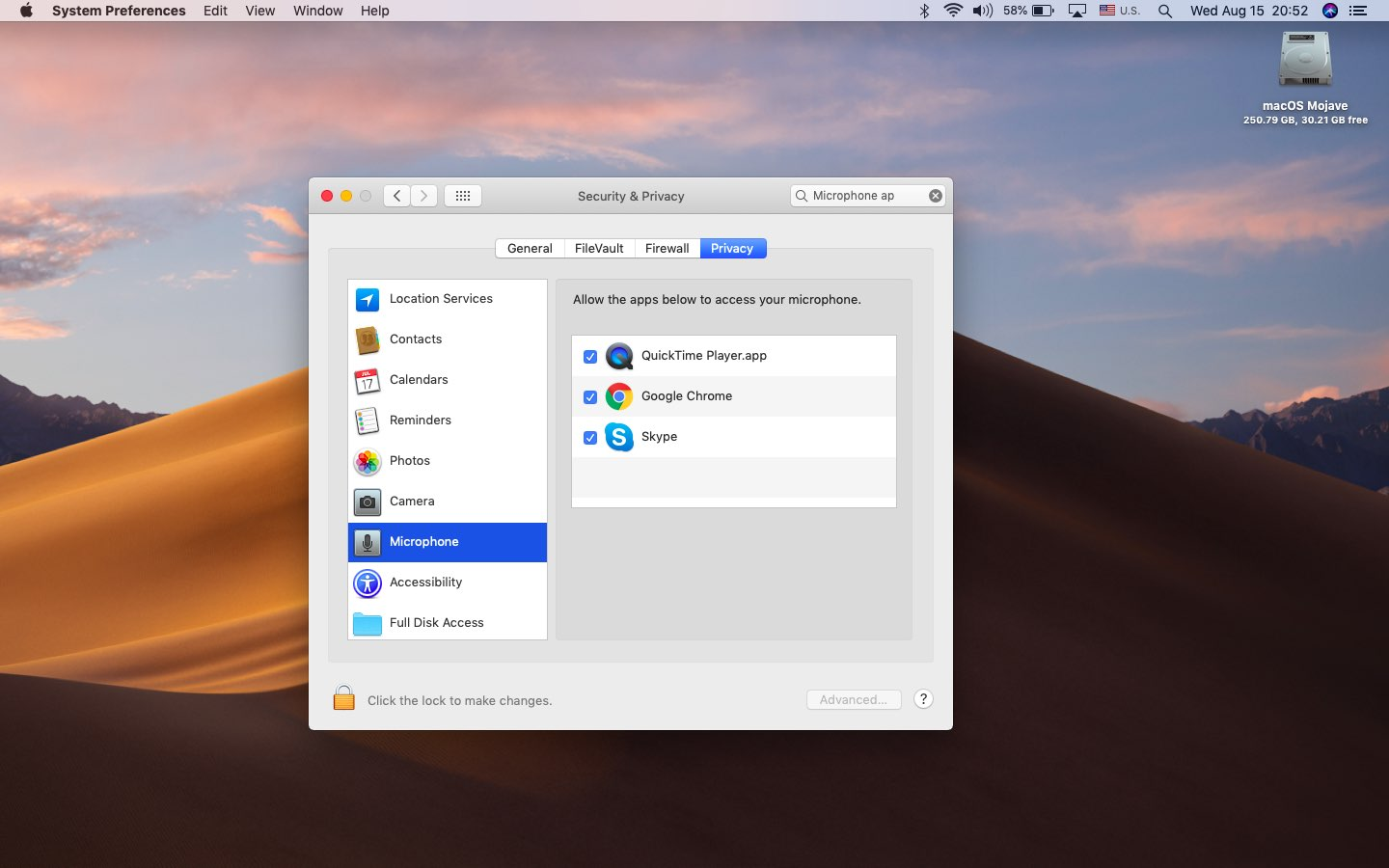Click the battery status icon
Image resolution: width=1389 pixels, height=868 pixels.
(x=1043, y=11)
